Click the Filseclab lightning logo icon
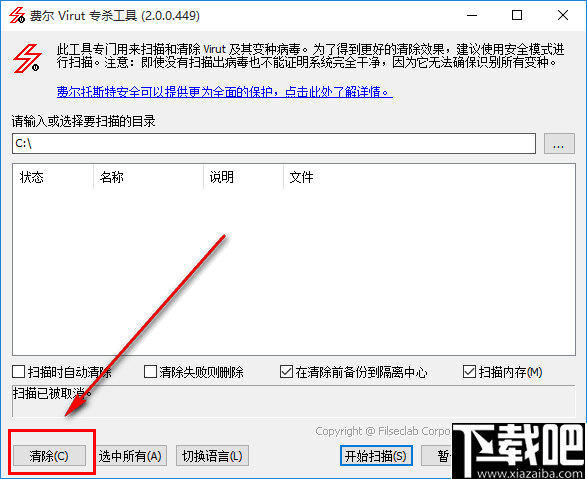Screen dimensions: 587x479 coord(27,58)
